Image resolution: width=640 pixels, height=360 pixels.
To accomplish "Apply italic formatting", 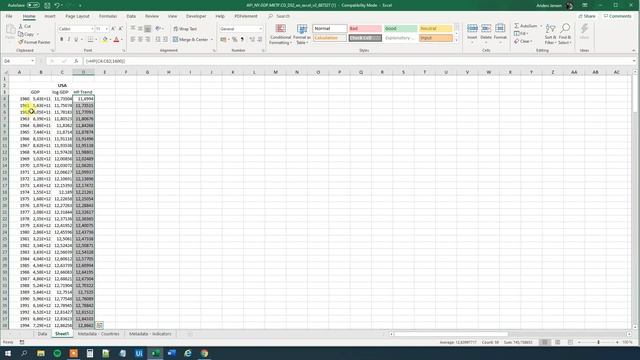I will (69, 40).
